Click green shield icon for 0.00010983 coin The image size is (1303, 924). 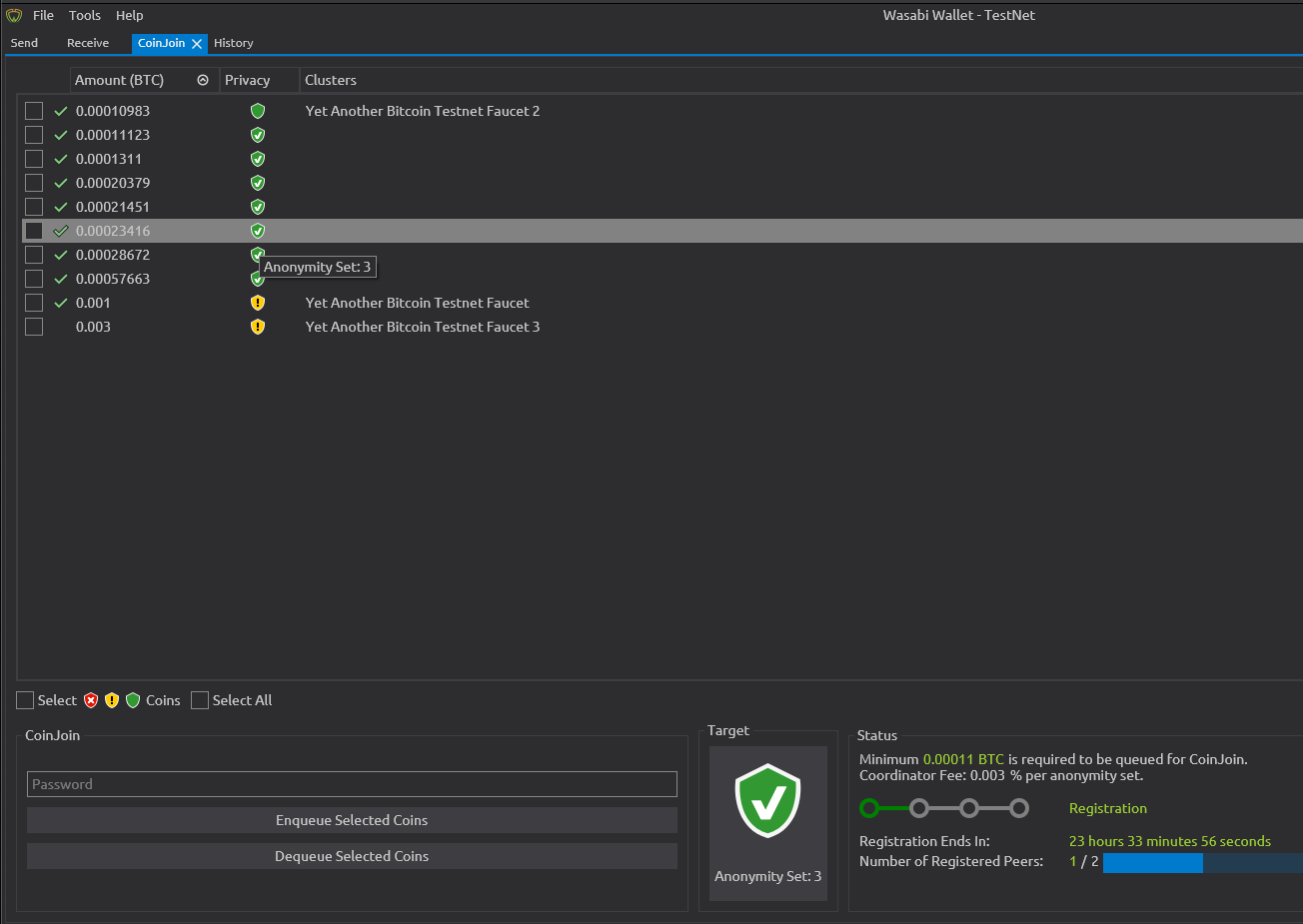(x=258, y=111)
